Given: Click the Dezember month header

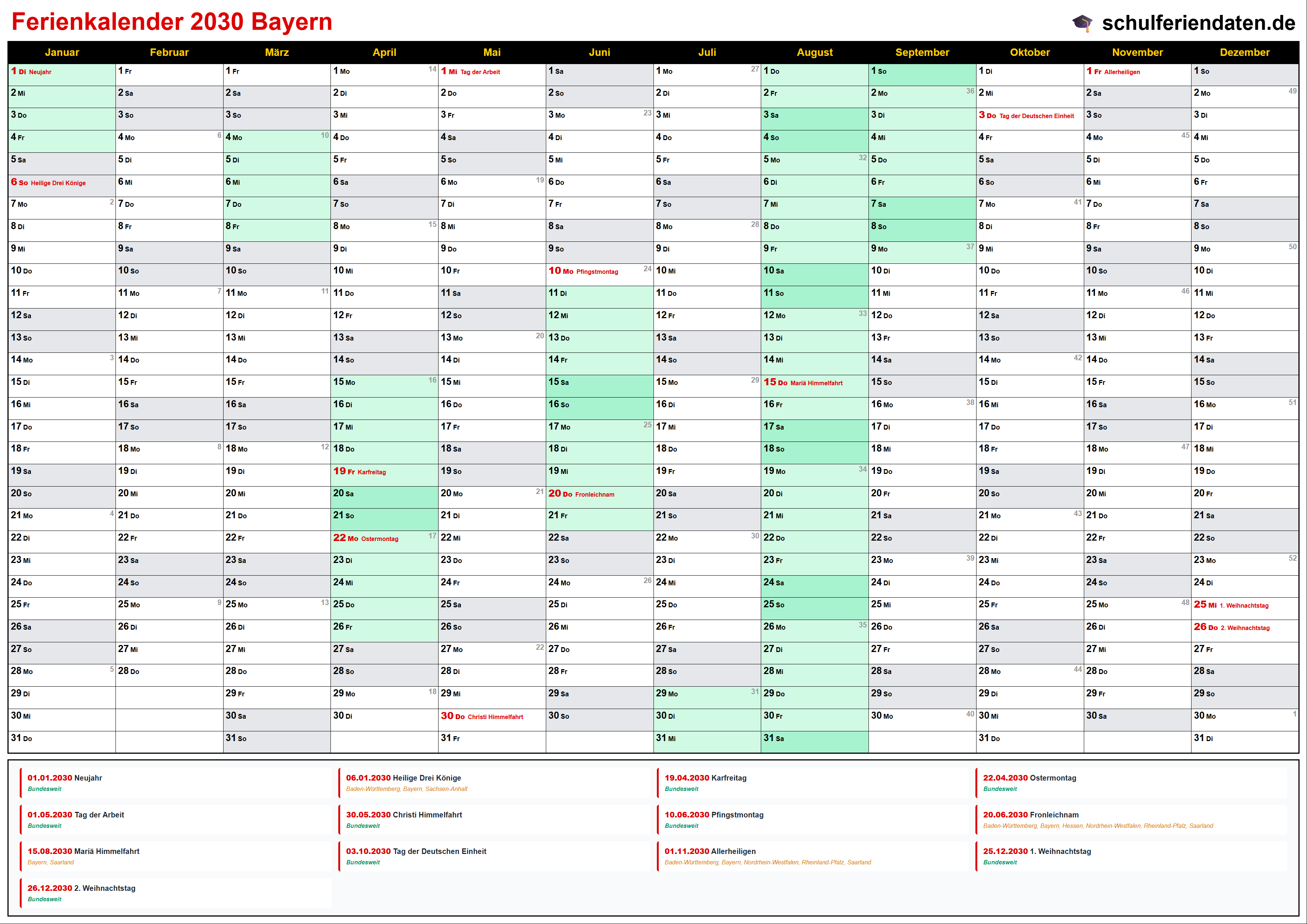Looking at the screenshot, I should (x=1244, y=53).
